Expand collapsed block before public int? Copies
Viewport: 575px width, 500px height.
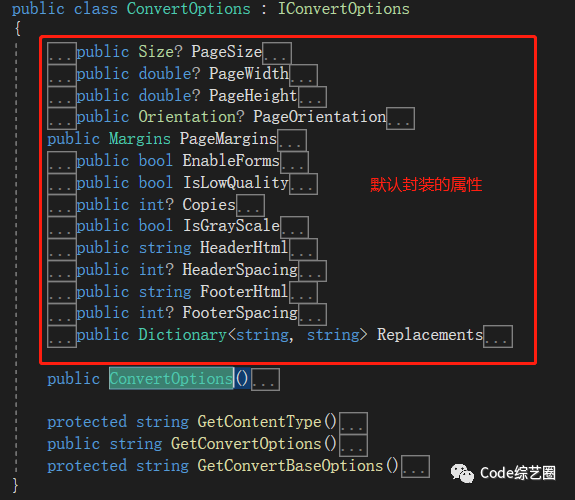point(62,206)
